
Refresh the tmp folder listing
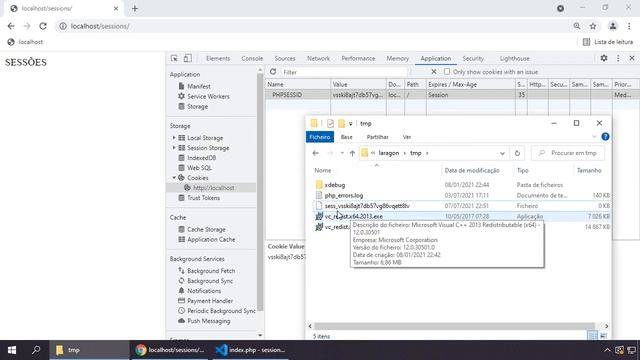[517, 153]
